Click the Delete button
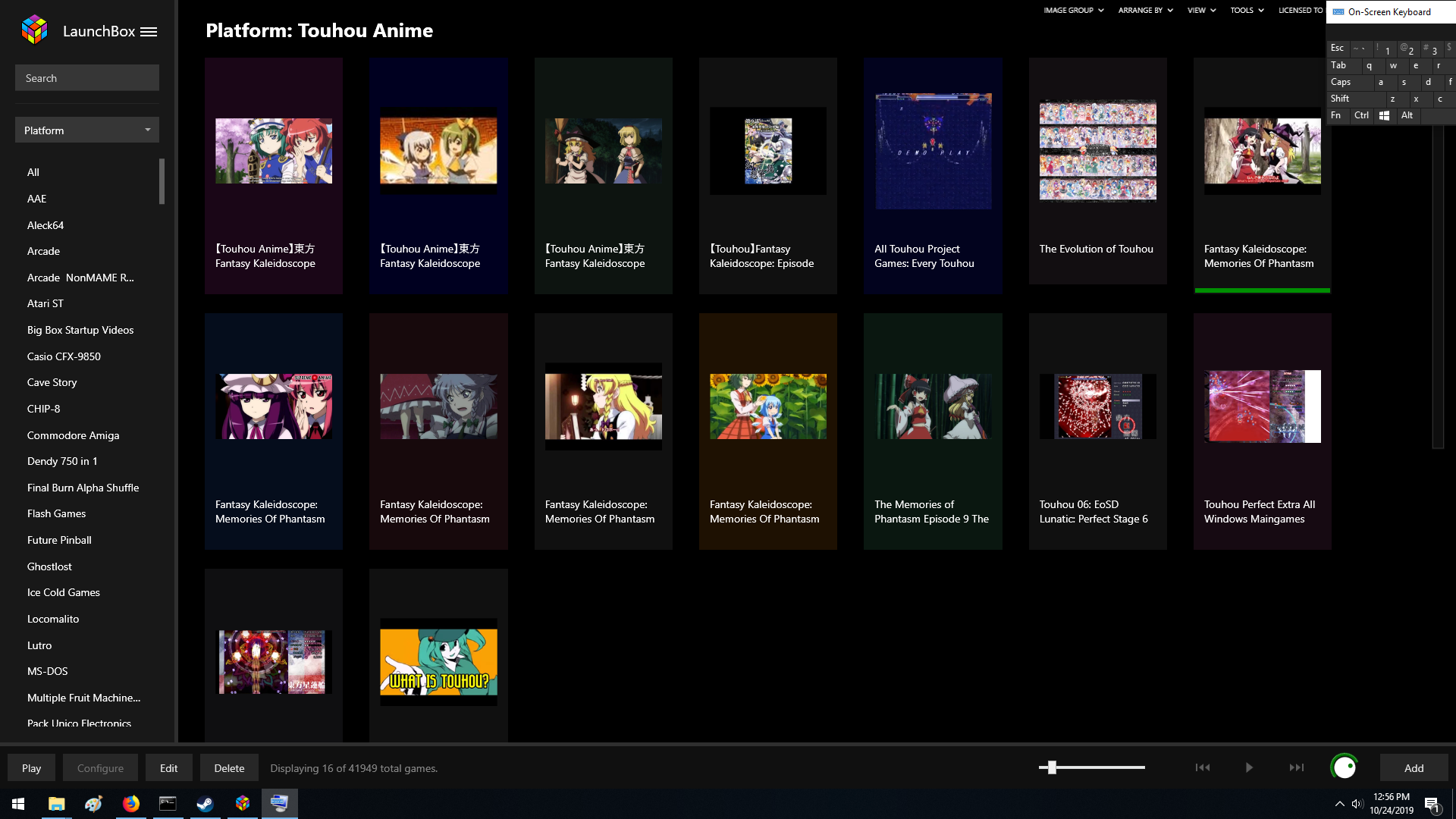The width and height of the screenshot is (1456, 819). (229, 768)
